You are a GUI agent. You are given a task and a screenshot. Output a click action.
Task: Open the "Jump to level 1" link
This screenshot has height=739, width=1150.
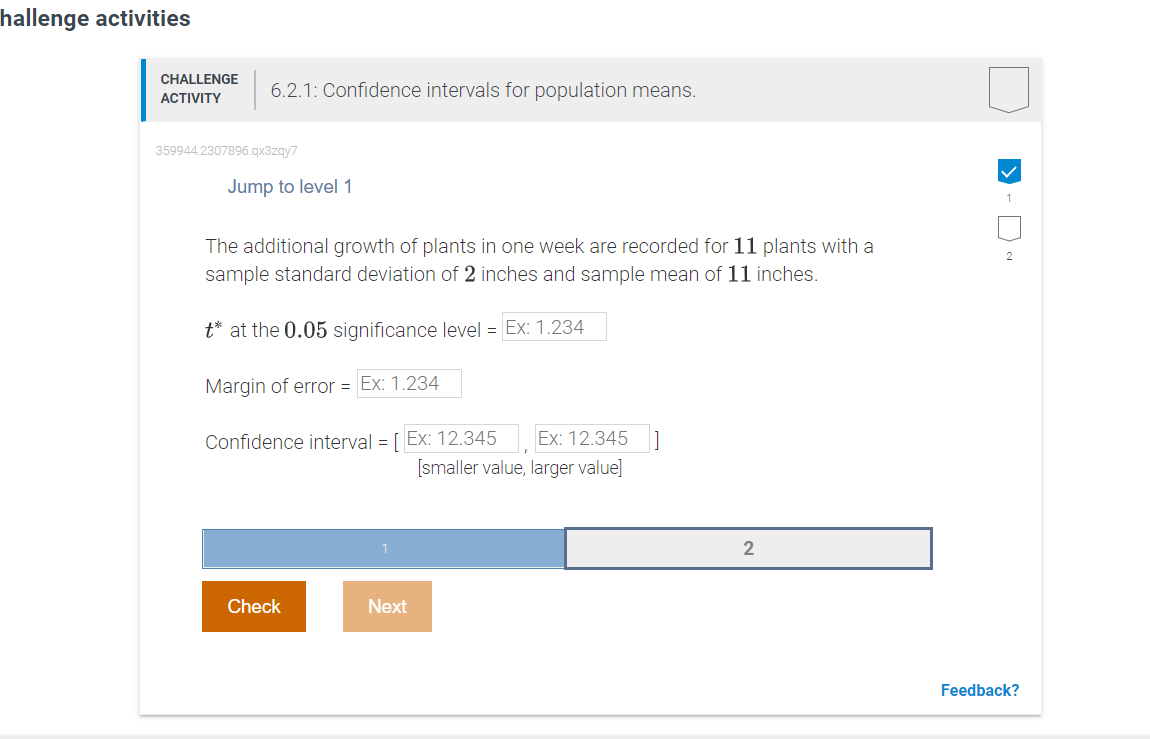click(x=289, y=186)
